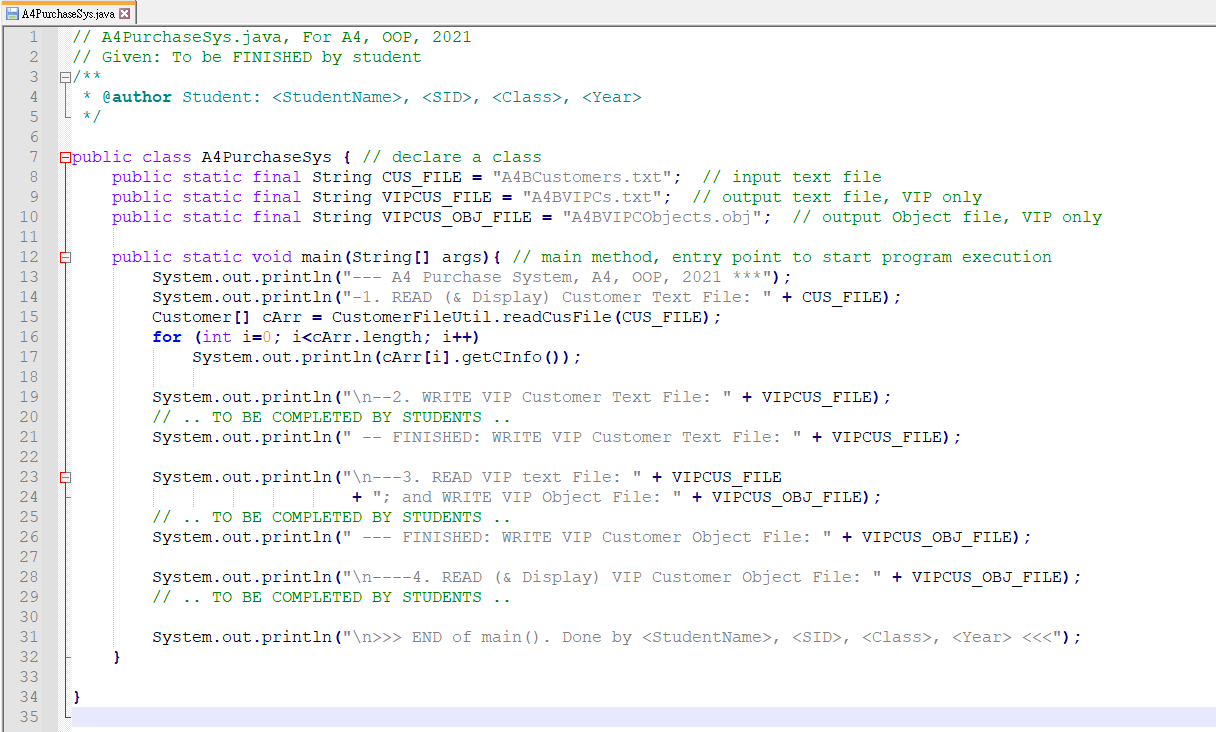Viewport: 1216px width, 732px height.
Task: Click line number 7 in the margin
Action: coord(34,156)
